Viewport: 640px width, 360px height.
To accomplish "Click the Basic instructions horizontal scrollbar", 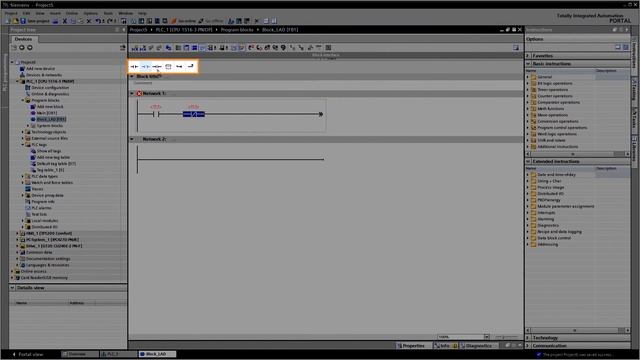I will [578, 154].
